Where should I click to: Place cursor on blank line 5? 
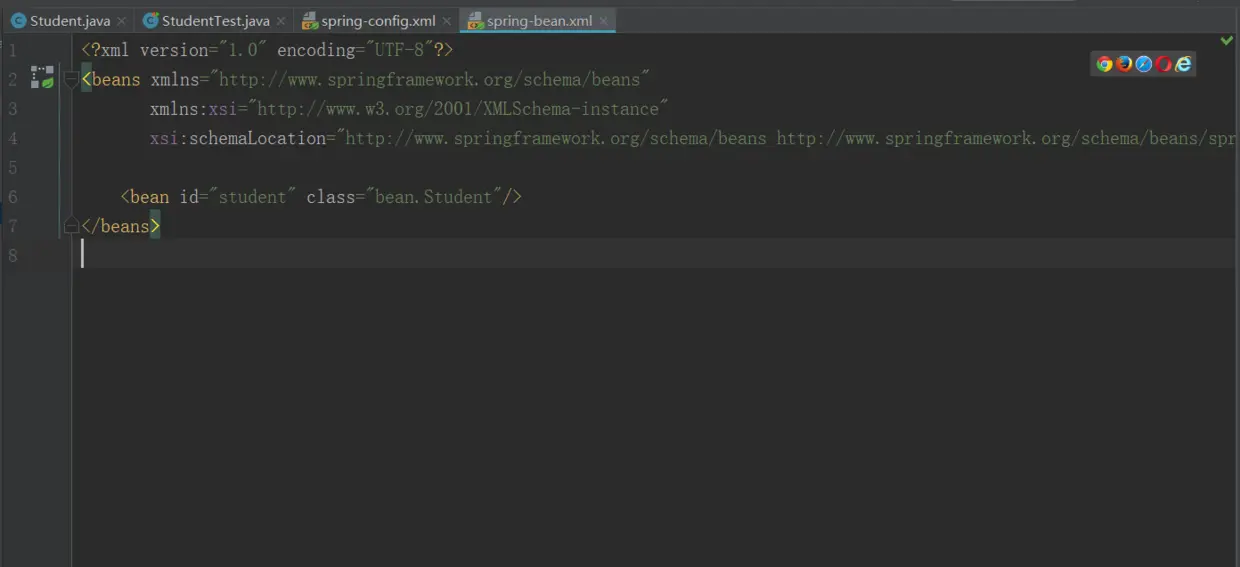[656, 167]
